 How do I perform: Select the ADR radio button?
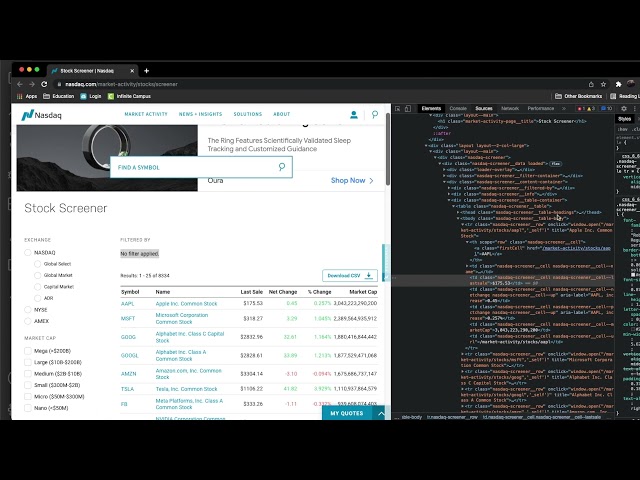tap(38, 298)
